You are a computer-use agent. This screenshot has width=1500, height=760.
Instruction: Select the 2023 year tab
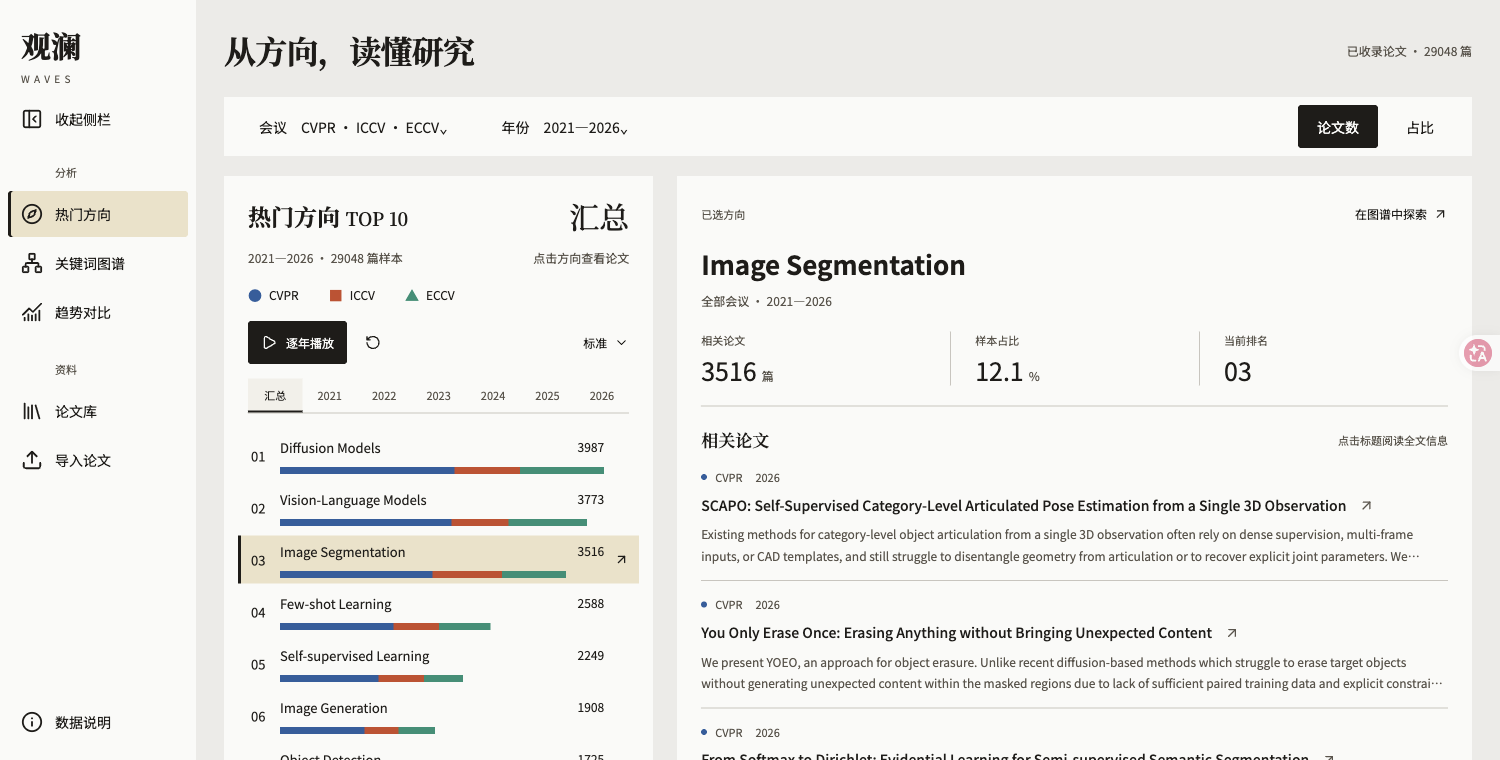pos(438,396)
